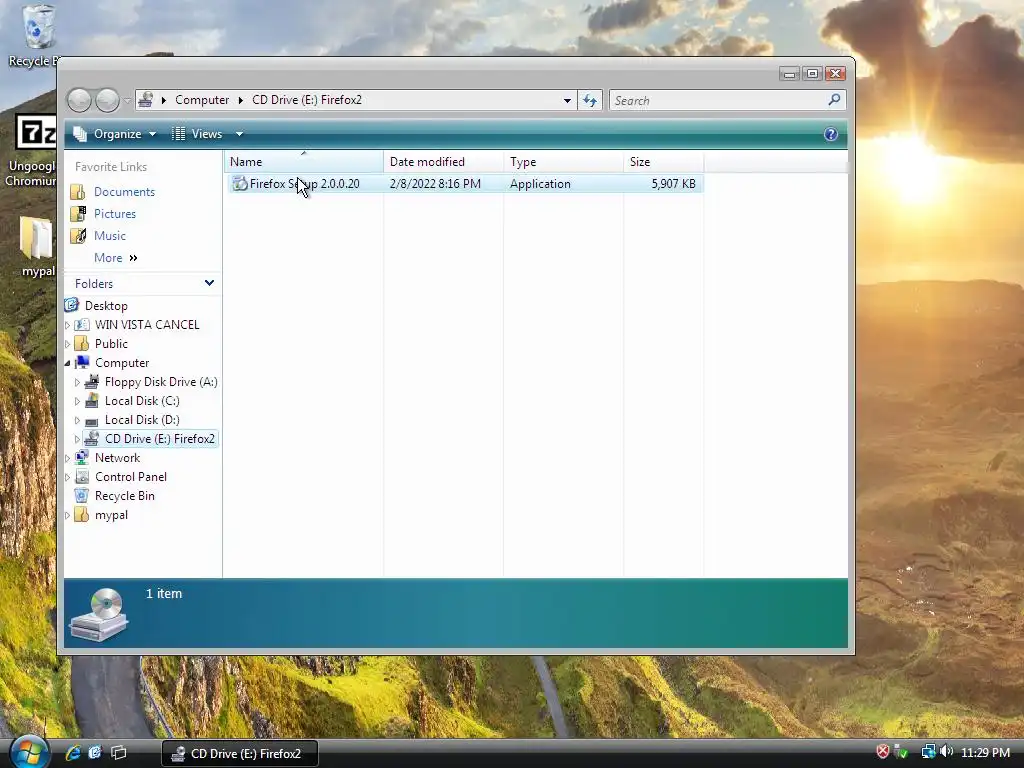Open the address bar history dropdown

(x=567, y=101)
